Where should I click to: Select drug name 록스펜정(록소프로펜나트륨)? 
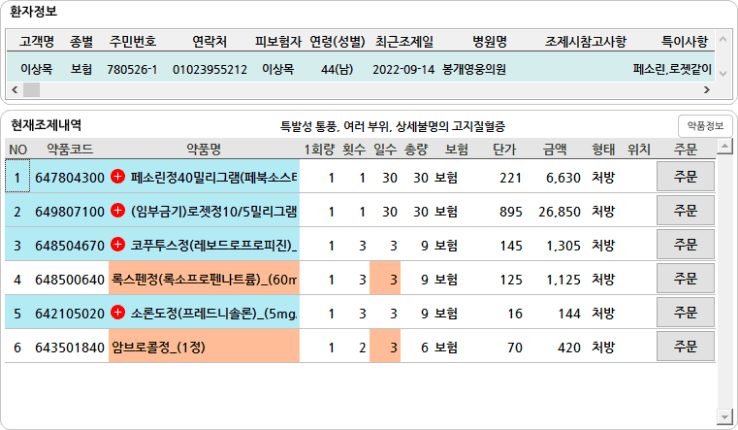click(204, 279)
